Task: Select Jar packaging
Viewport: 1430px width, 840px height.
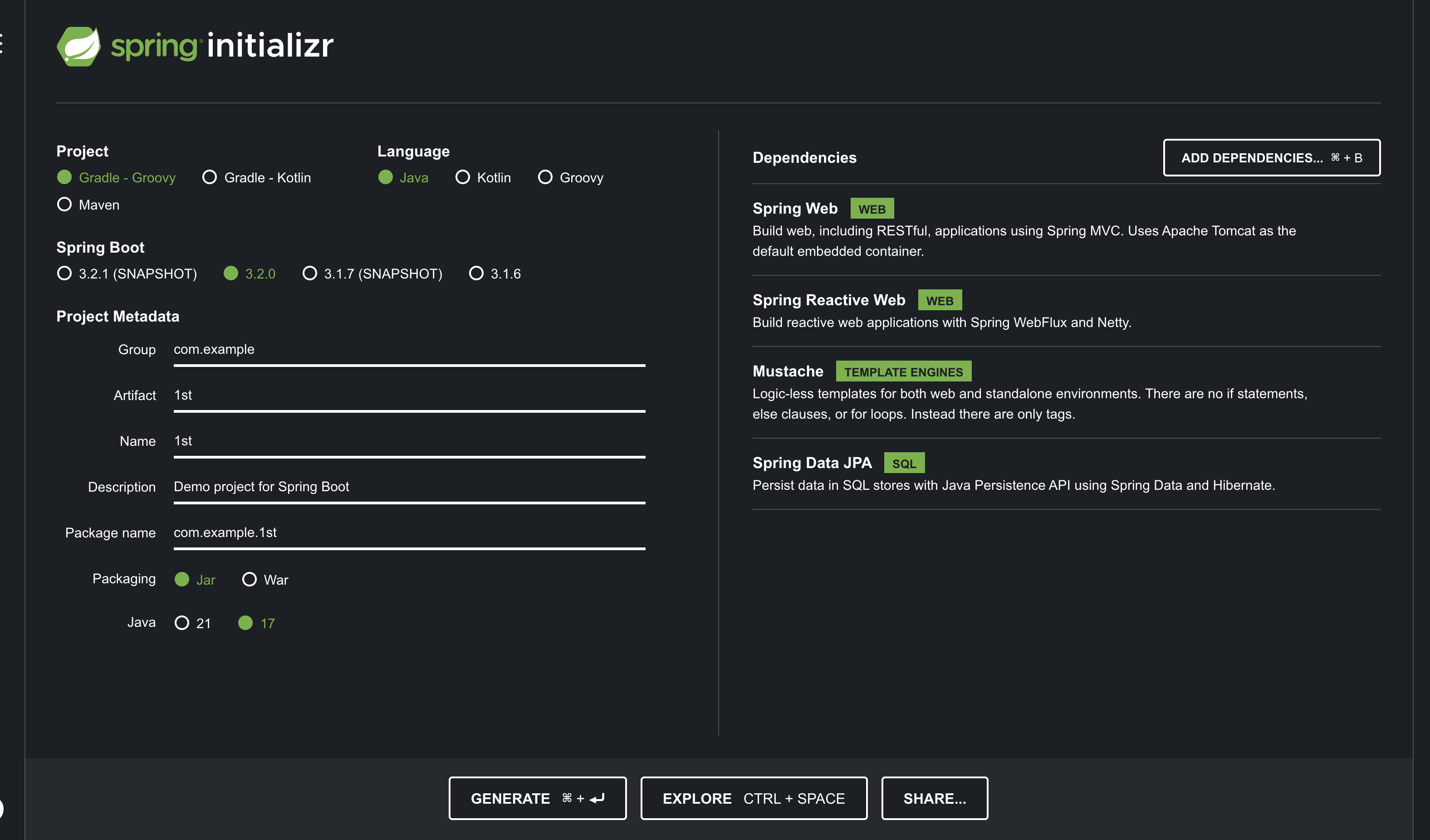Action: click(195, 579)
